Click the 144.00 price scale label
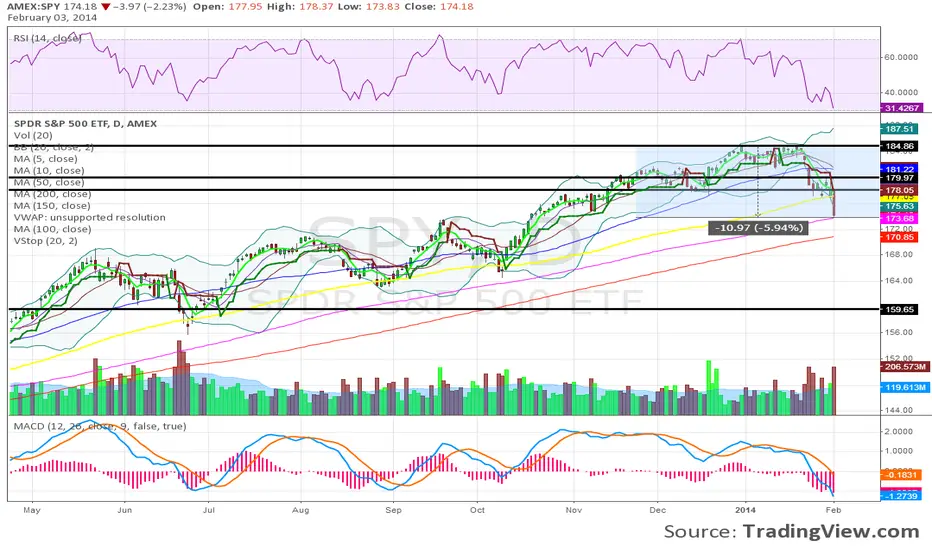Screen dimensions: 932x550 coord(899,410)
